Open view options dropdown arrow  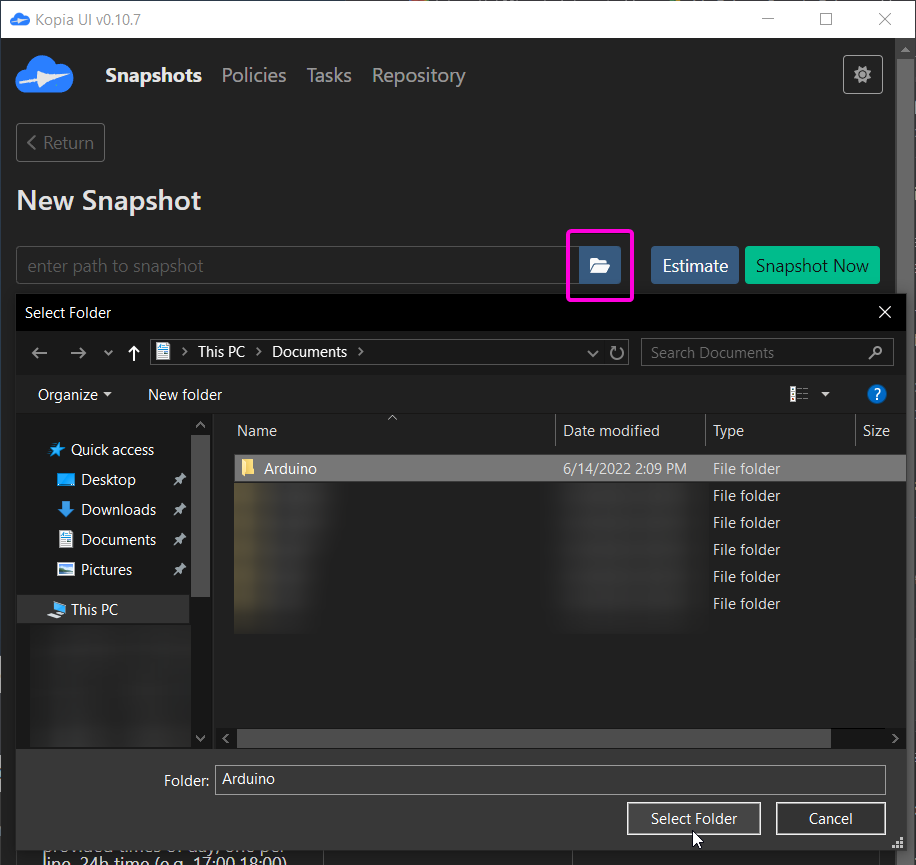[x=825, y=394]
